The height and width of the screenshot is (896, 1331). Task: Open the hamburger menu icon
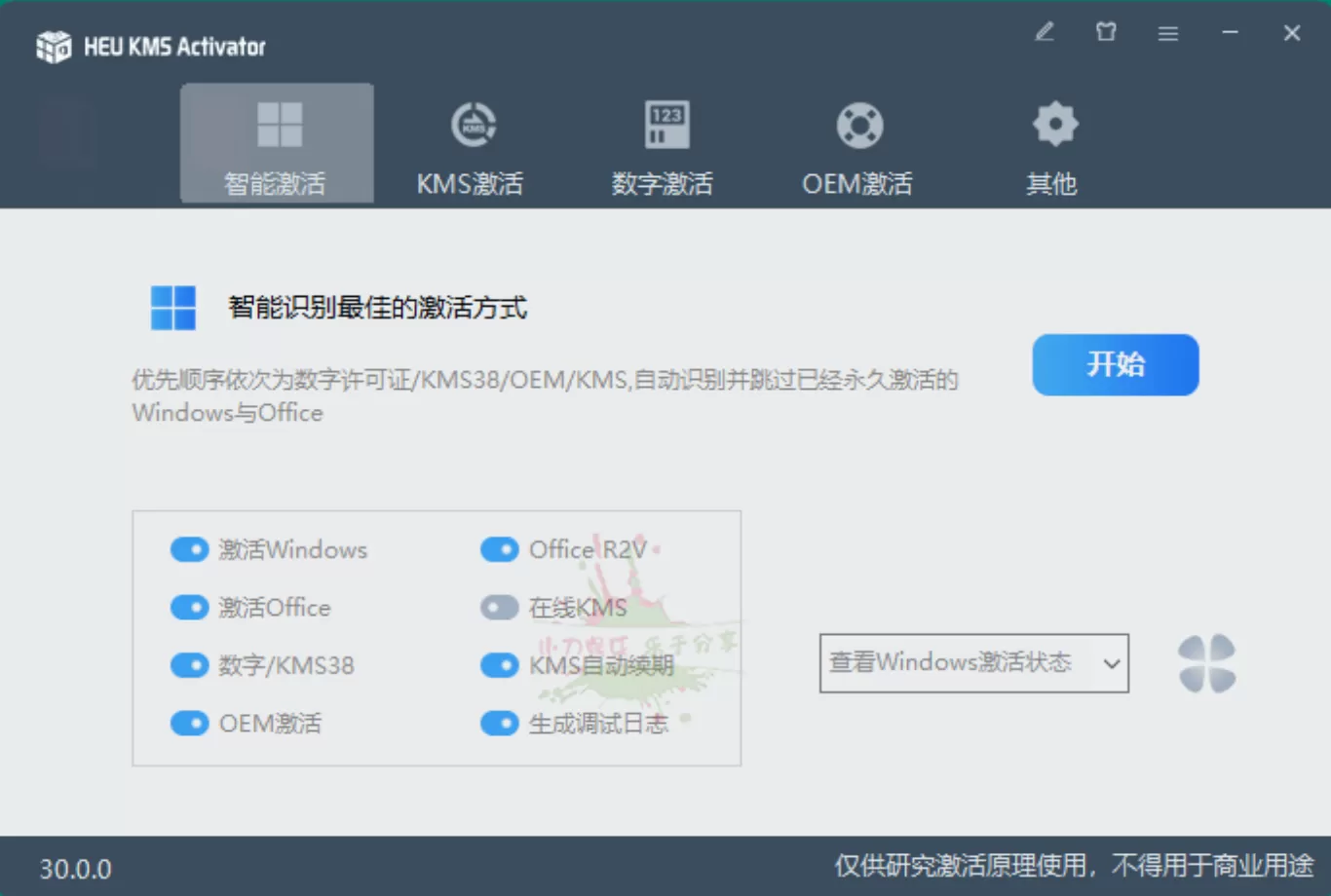[x=1167, y=34]
